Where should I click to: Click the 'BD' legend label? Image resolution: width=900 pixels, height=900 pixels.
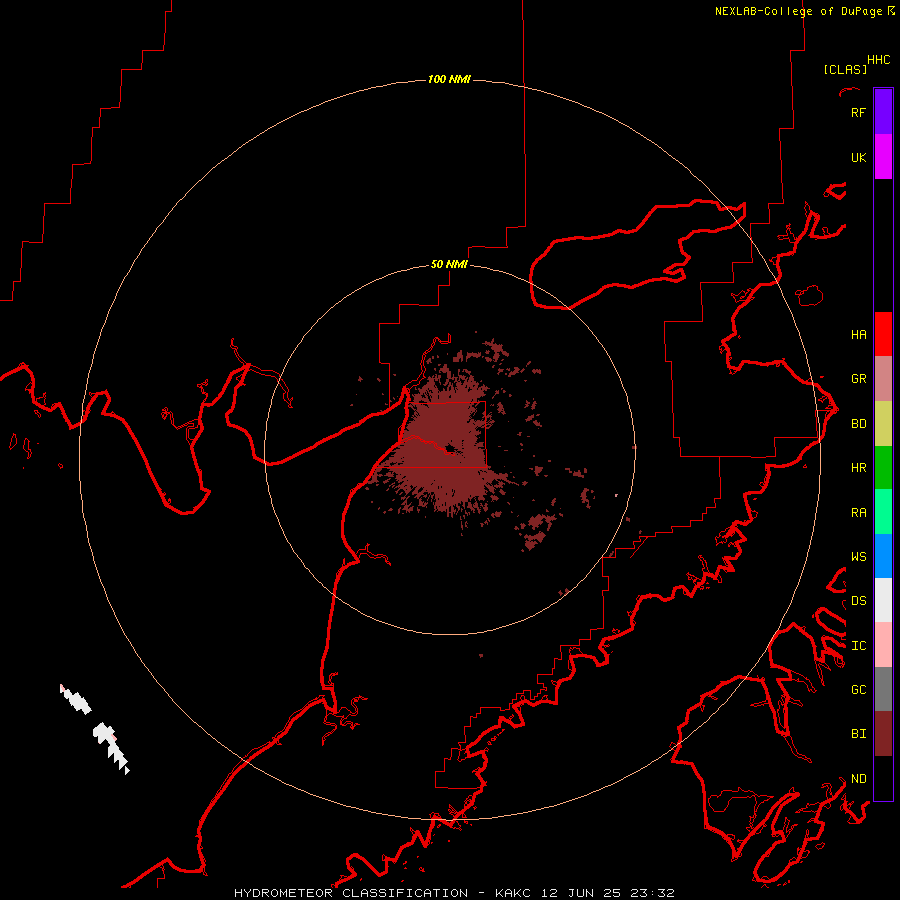coord(859,424)
